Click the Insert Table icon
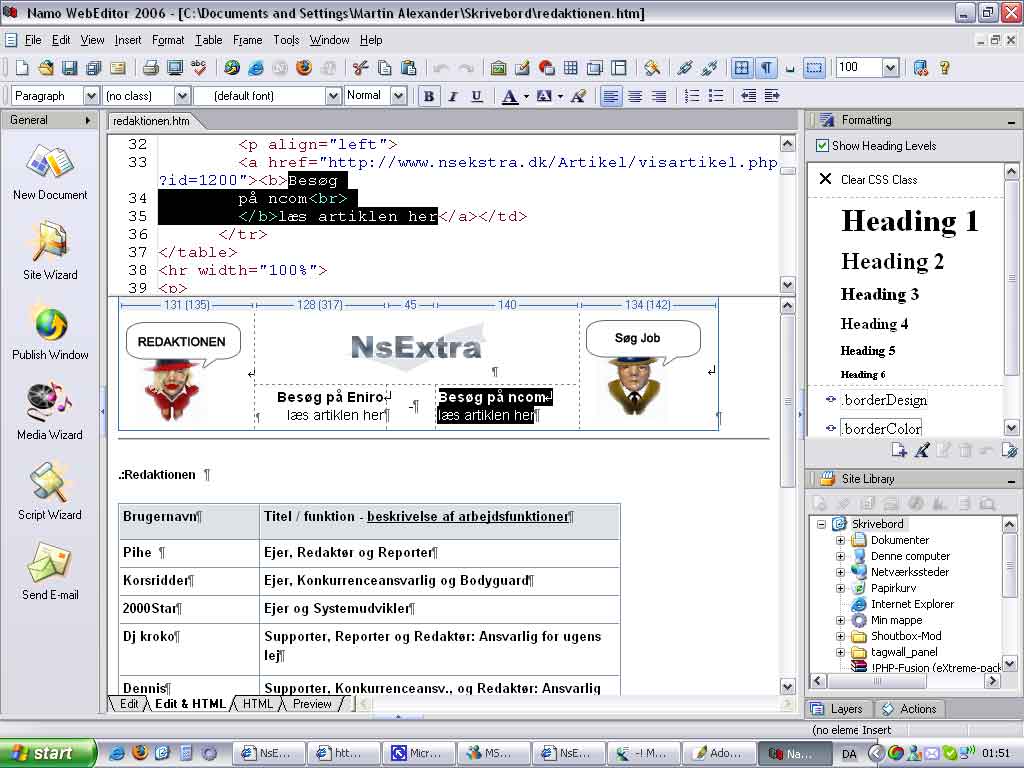The width and height of the screenshot is (1024, 768). point(571,68)
